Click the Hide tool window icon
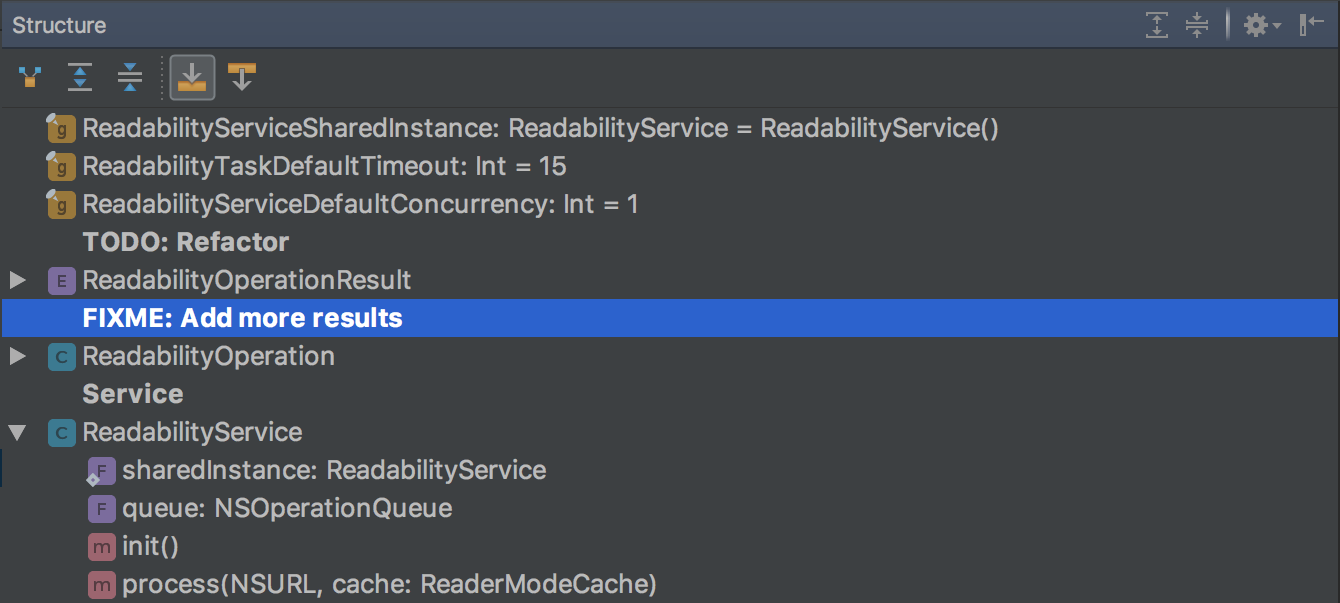1340x603 pixels. [x=1311, y=25]
